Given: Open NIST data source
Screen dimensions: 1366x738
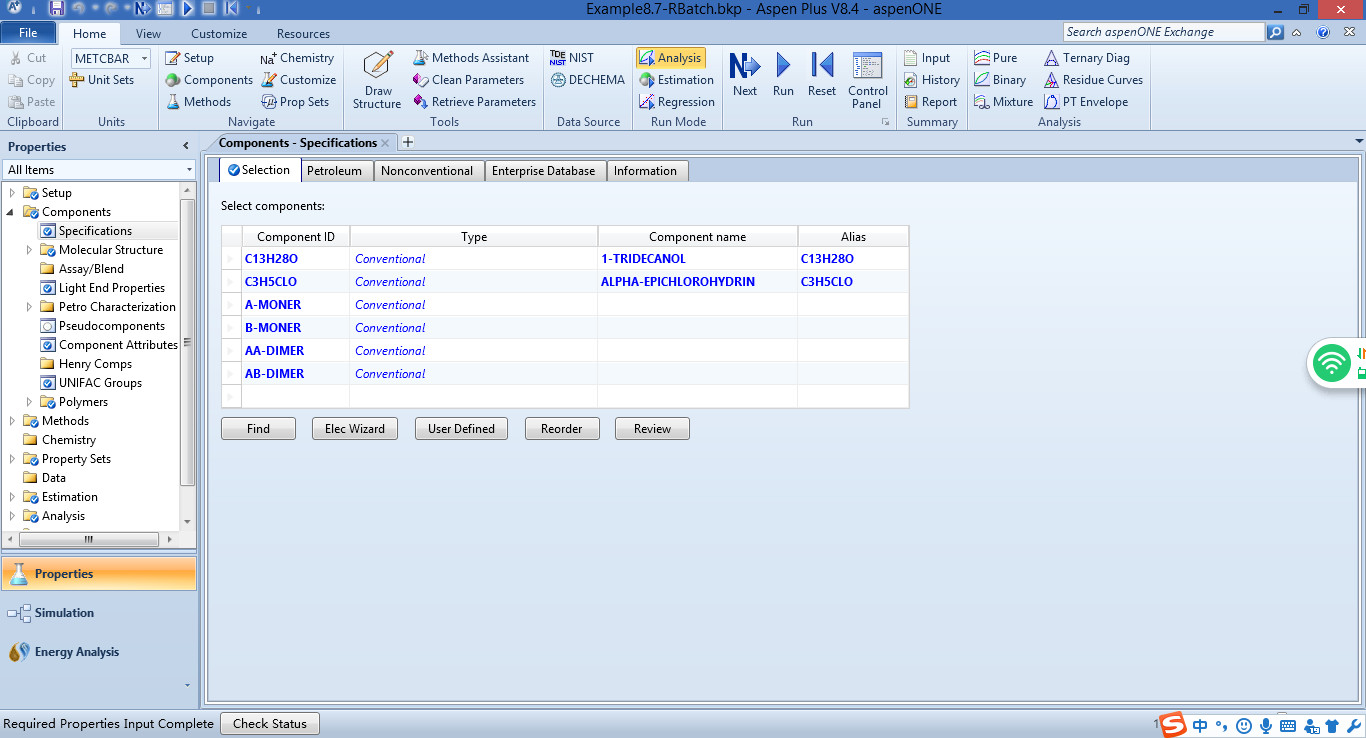Looking at the screenshot, I should pos(572,58).
